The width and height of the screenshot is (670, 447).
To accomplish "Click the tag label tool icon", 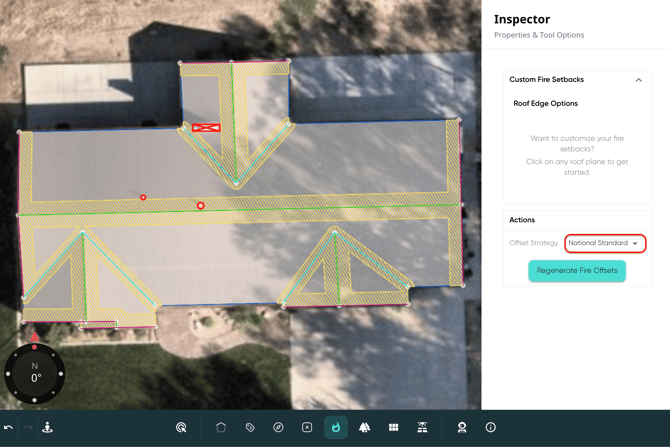I will (250, 427).
